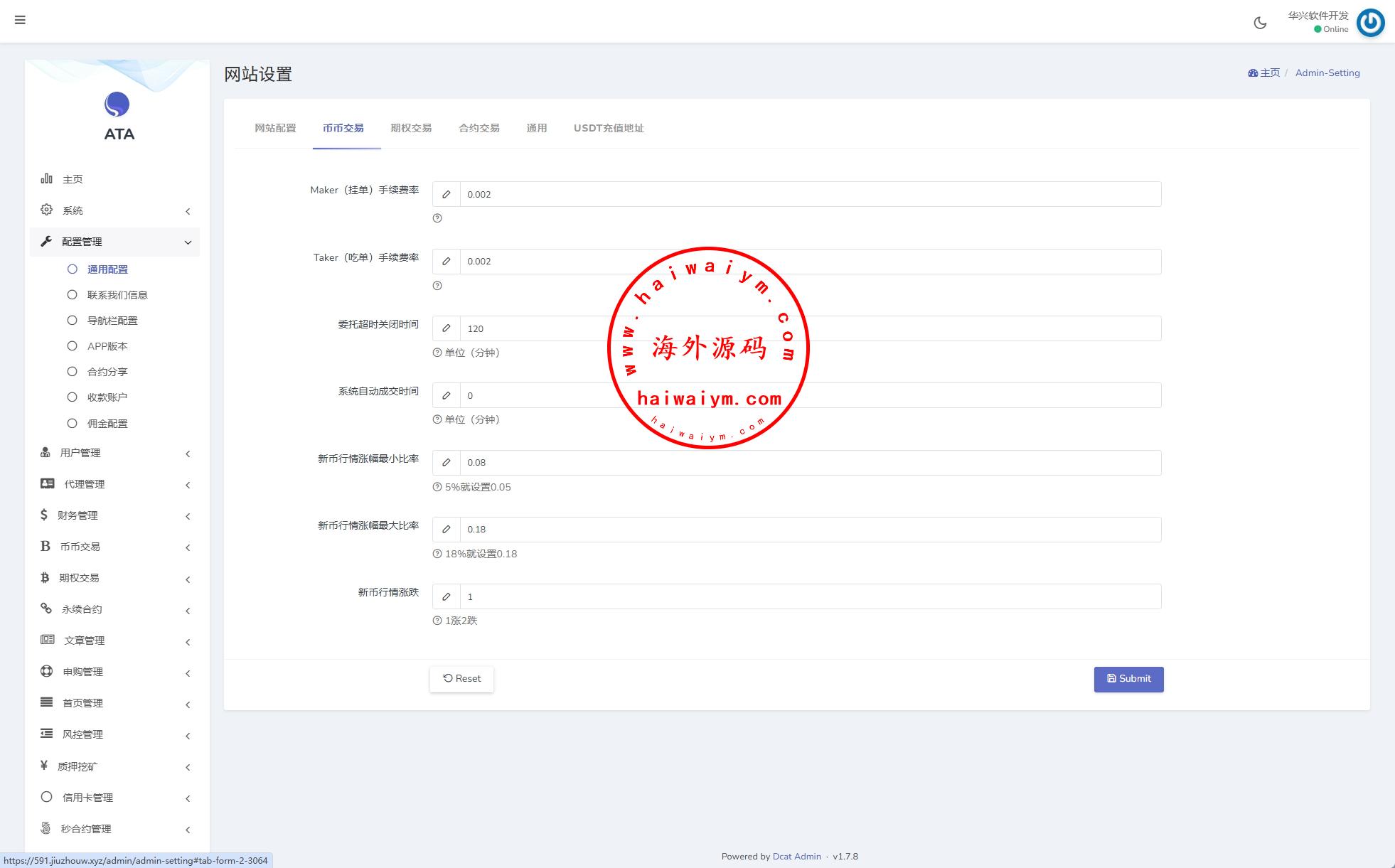This screenshot has width=1395, height=868.
Task: Toggle dark mode with moon icon
Action: click(1260, 23)
